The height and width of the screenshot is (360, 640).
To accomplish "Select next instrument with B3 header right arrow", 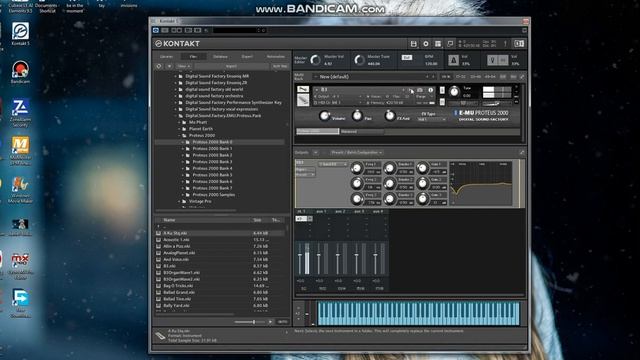I will [x=409, y=89].
